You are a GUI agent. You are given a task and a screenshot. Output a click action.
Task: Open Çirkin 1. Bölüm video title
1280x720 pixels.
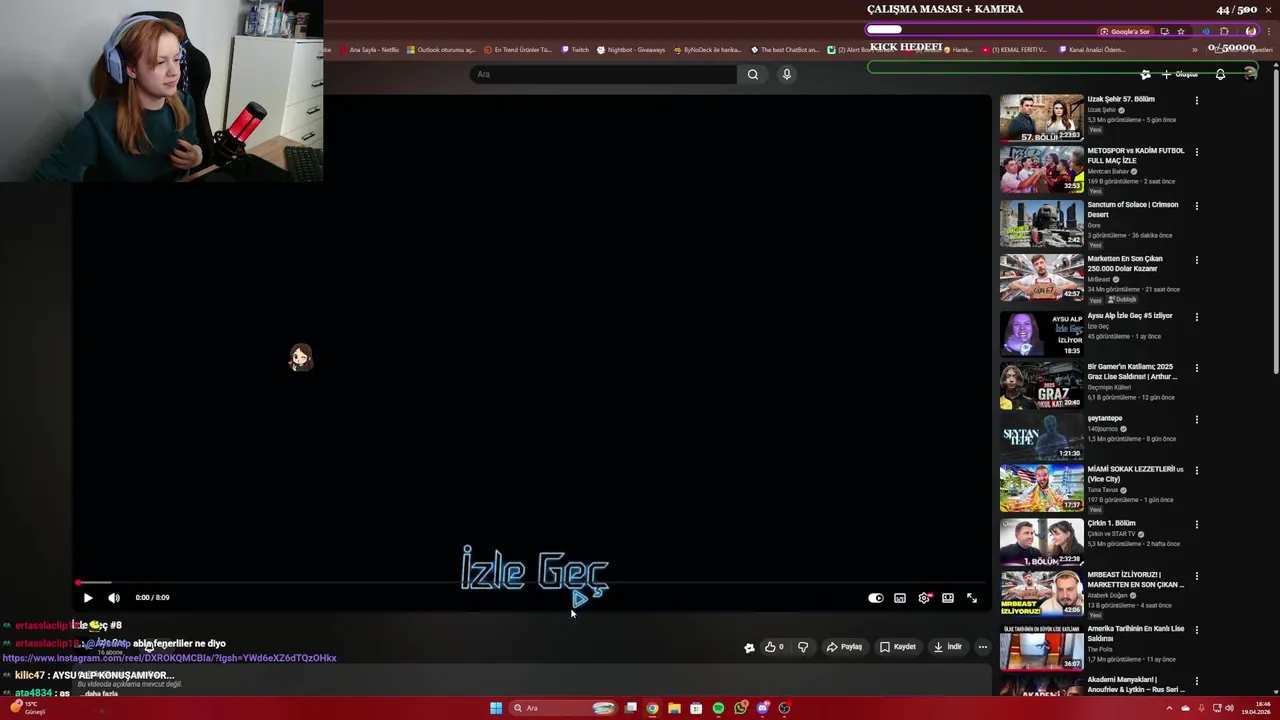(1111, 523)
